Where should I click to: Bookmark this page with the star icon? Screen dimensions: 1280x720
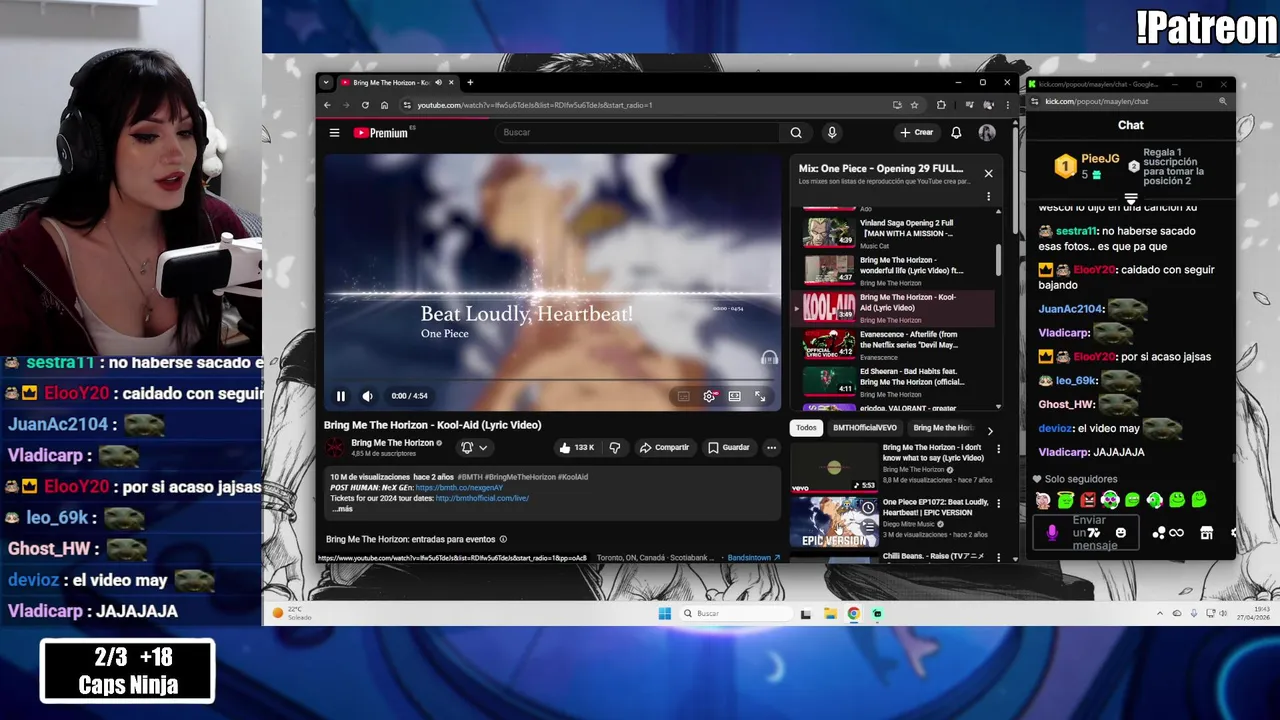pos(914,105)
